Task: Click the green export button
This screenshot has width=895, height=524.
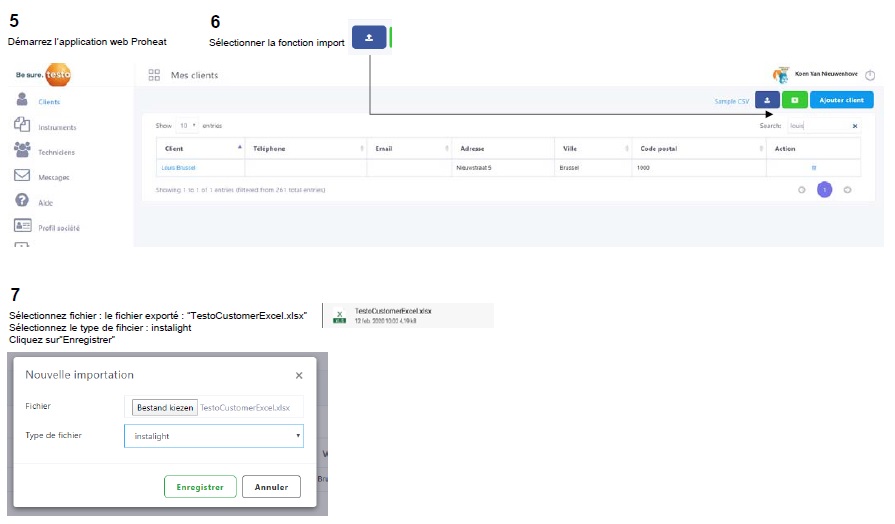Action: click(x=795, y=100)
